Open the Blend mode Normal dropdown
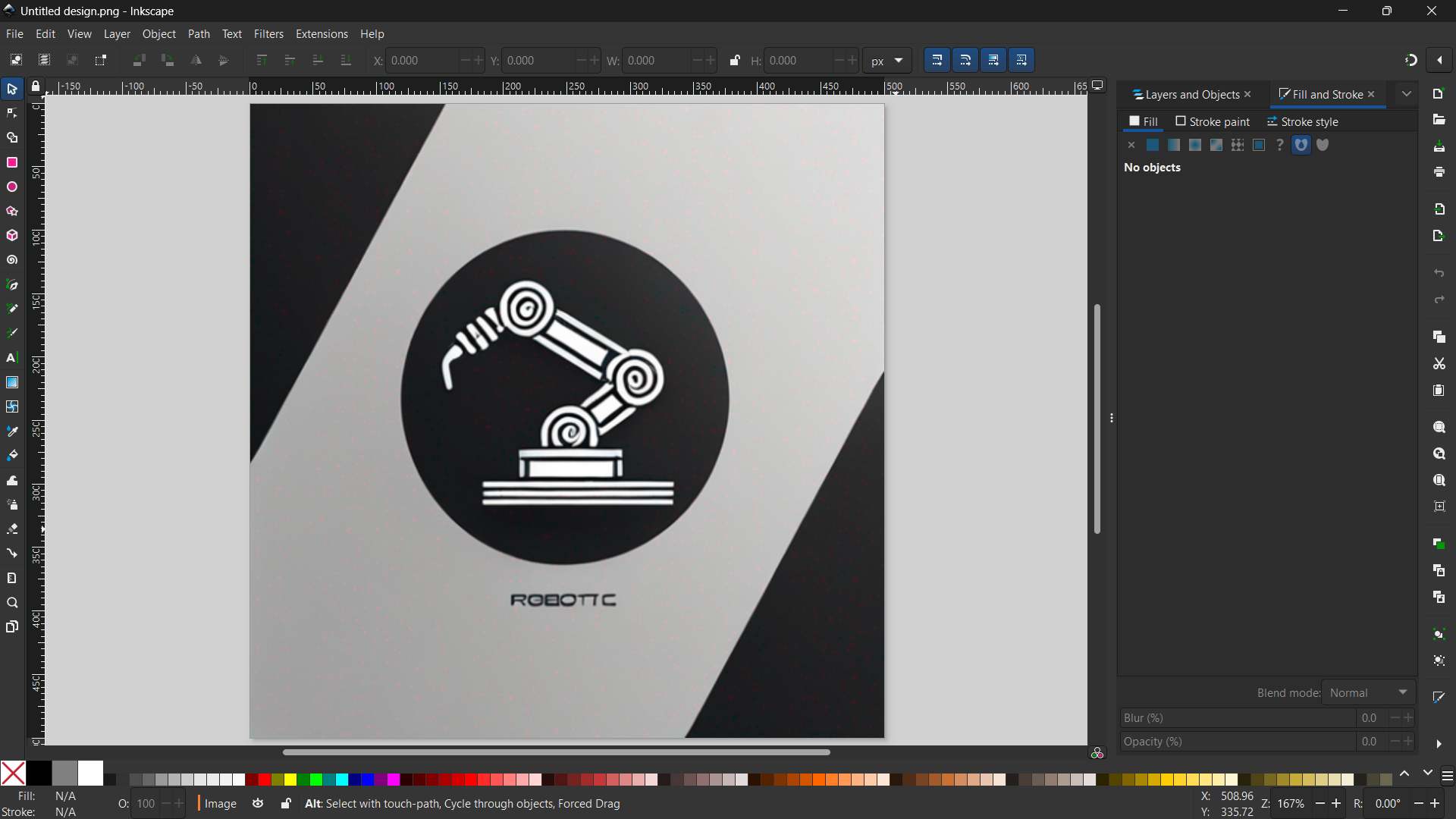The height and width of the screenshot is (819, 1456). pyautogui.click(x=1369, y=692)
